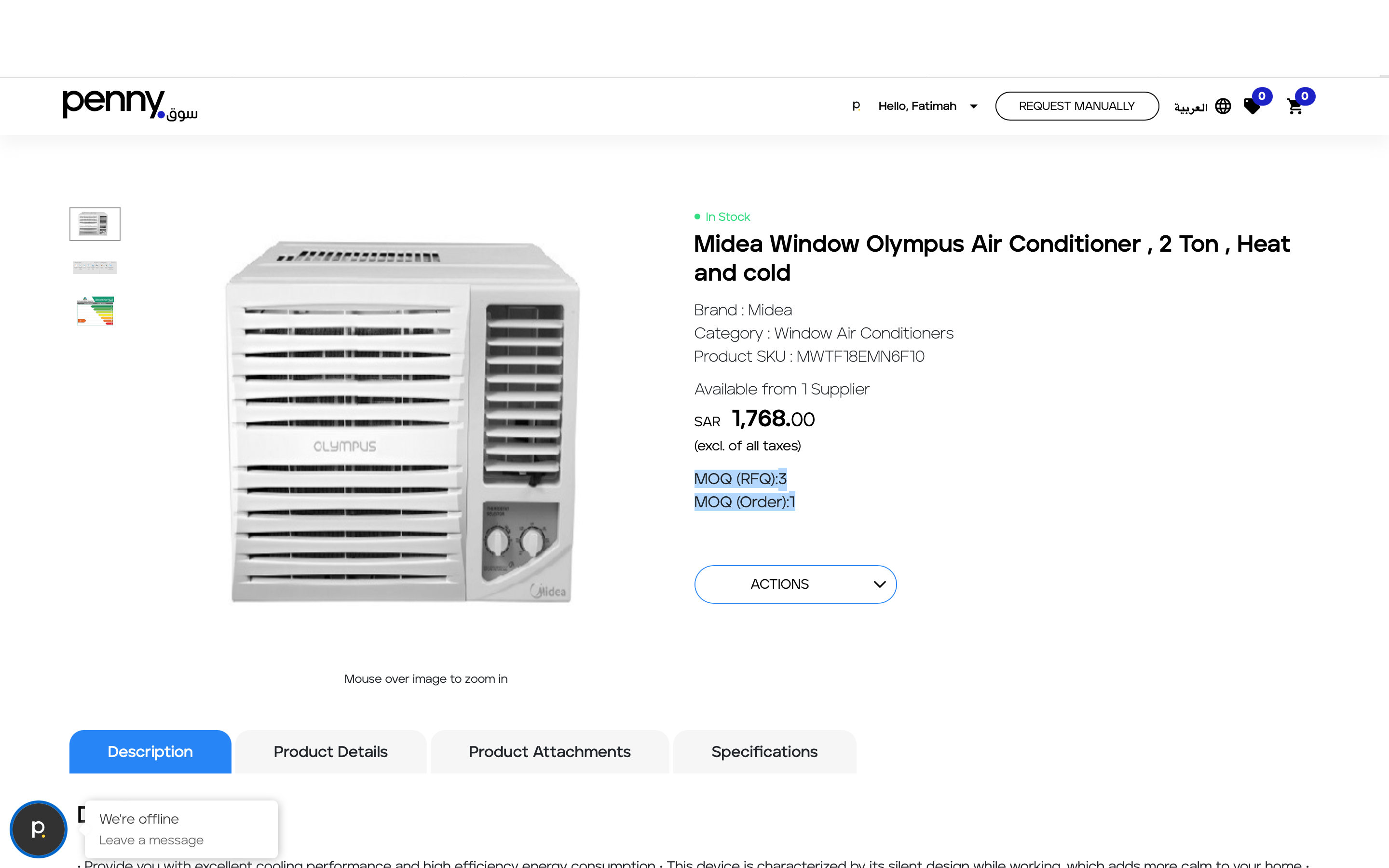
Task: Select the Specifications tab
Action: pyautogui.click(x=764, y=751)
